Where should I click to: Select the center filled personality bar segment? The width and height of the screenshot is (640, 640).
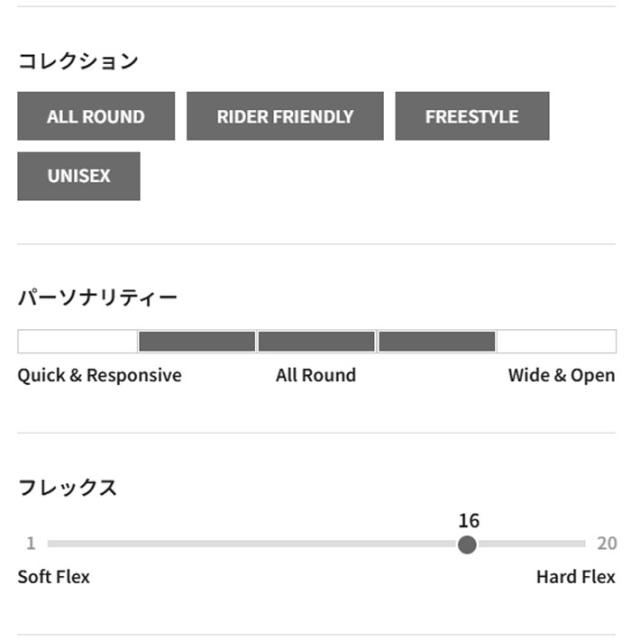tap(316, 341)
